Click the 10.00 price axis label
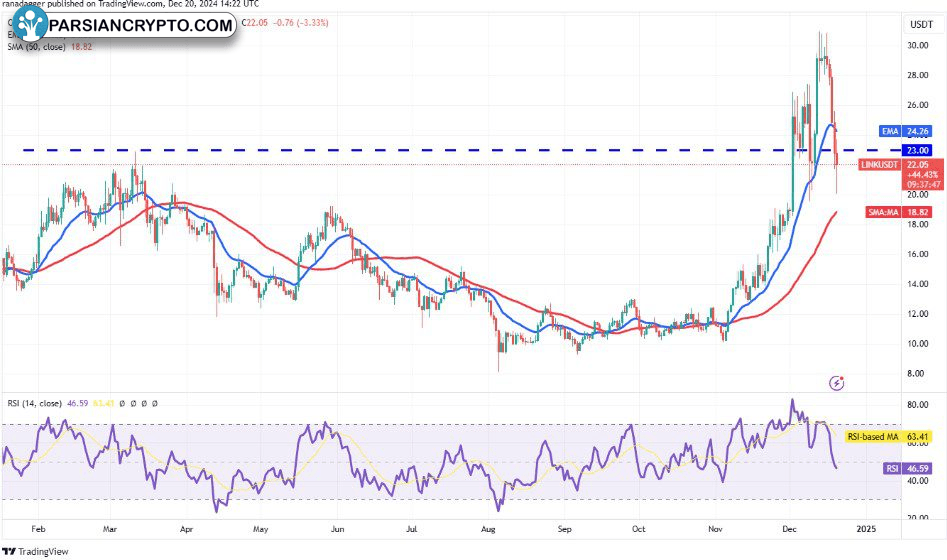 pyautogui.click(x=917, y=344)
